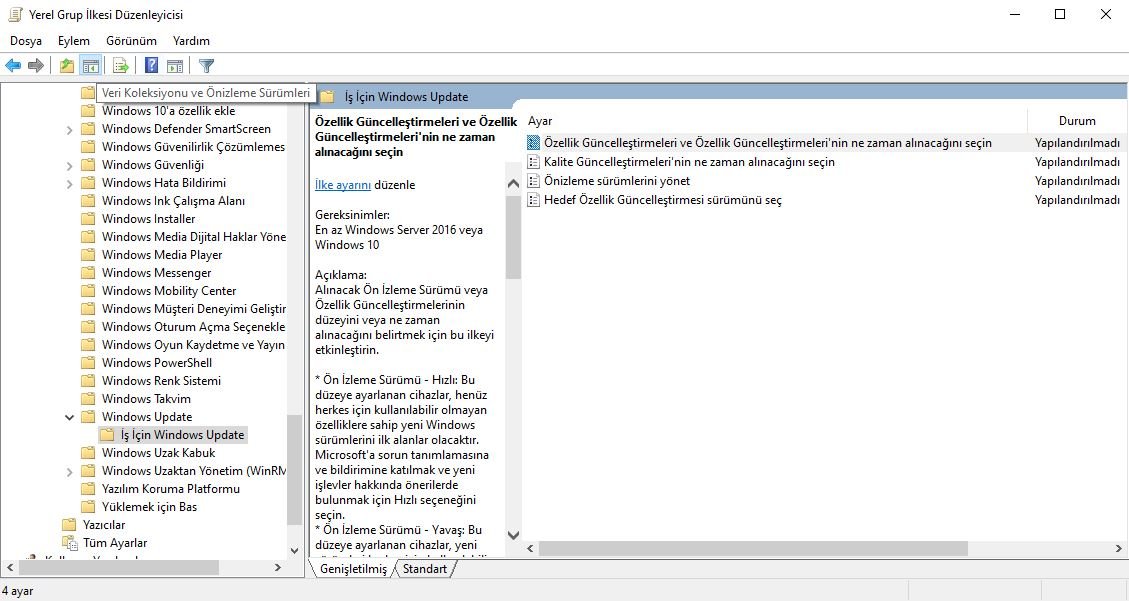Expand the Windows Hata Bildirimi node

point(69,183)
